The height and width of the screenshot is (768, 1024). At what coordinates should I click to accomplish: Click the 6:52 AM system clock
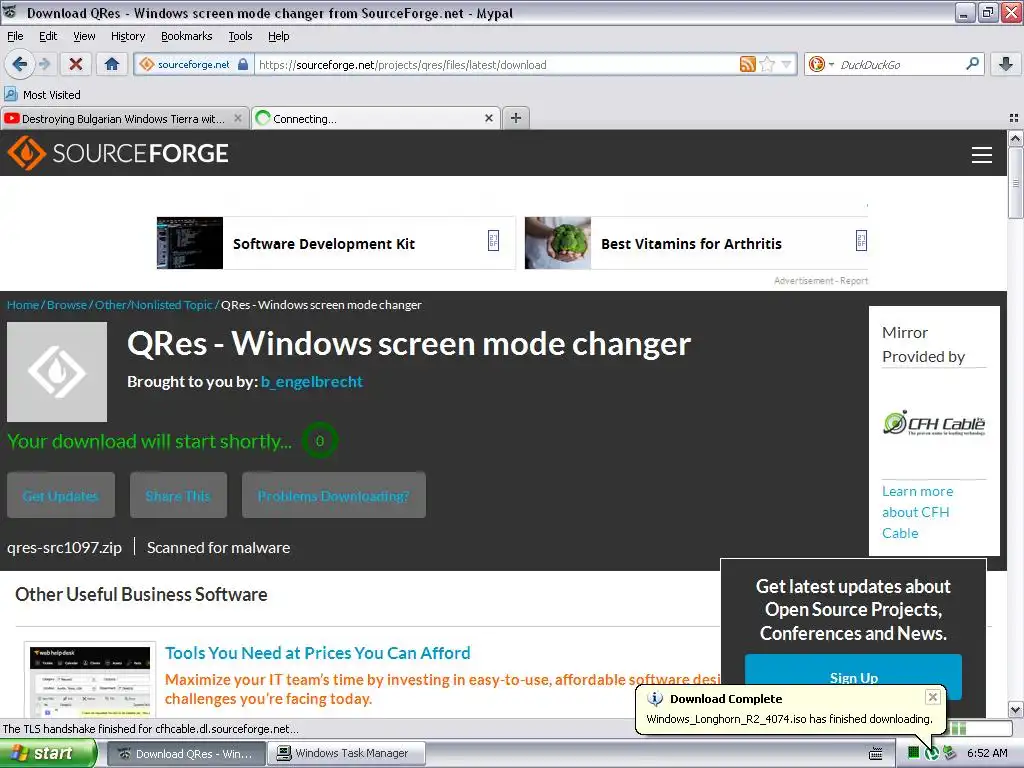pos(987,754)
